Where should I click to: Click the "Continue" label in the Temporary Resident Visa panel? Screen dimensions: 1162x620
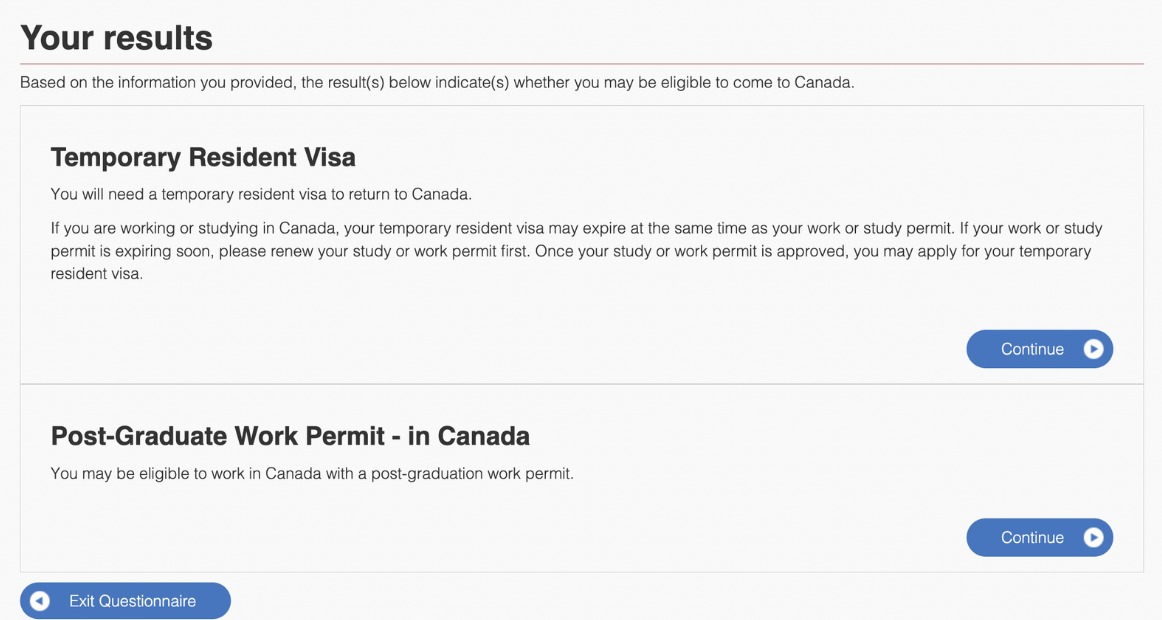[x=1032, y=349]
